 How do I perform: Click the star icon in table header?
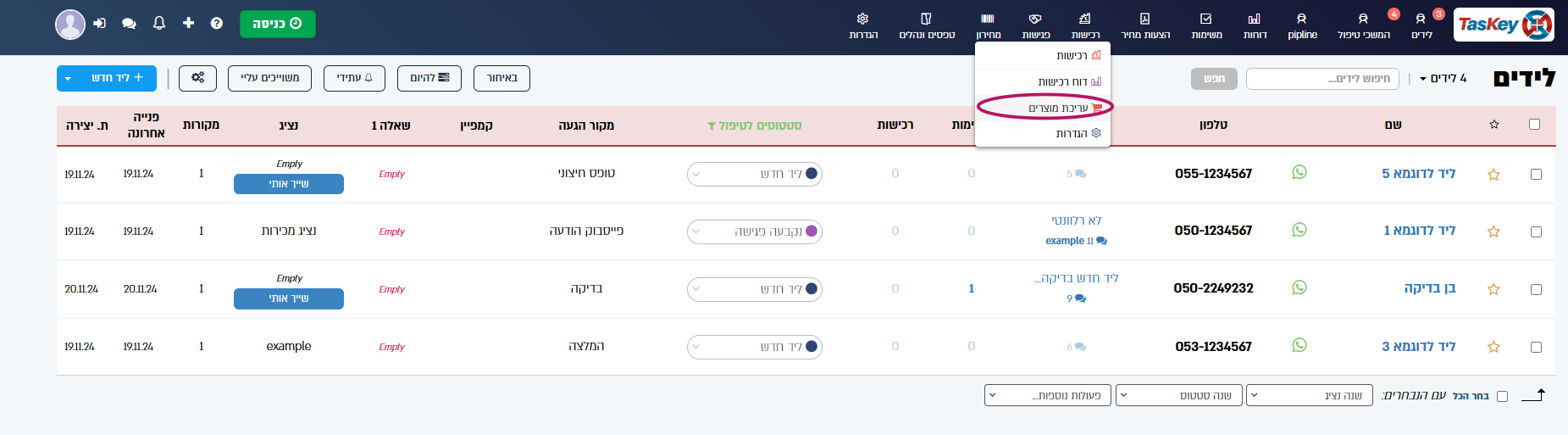tap(1493, 125)
